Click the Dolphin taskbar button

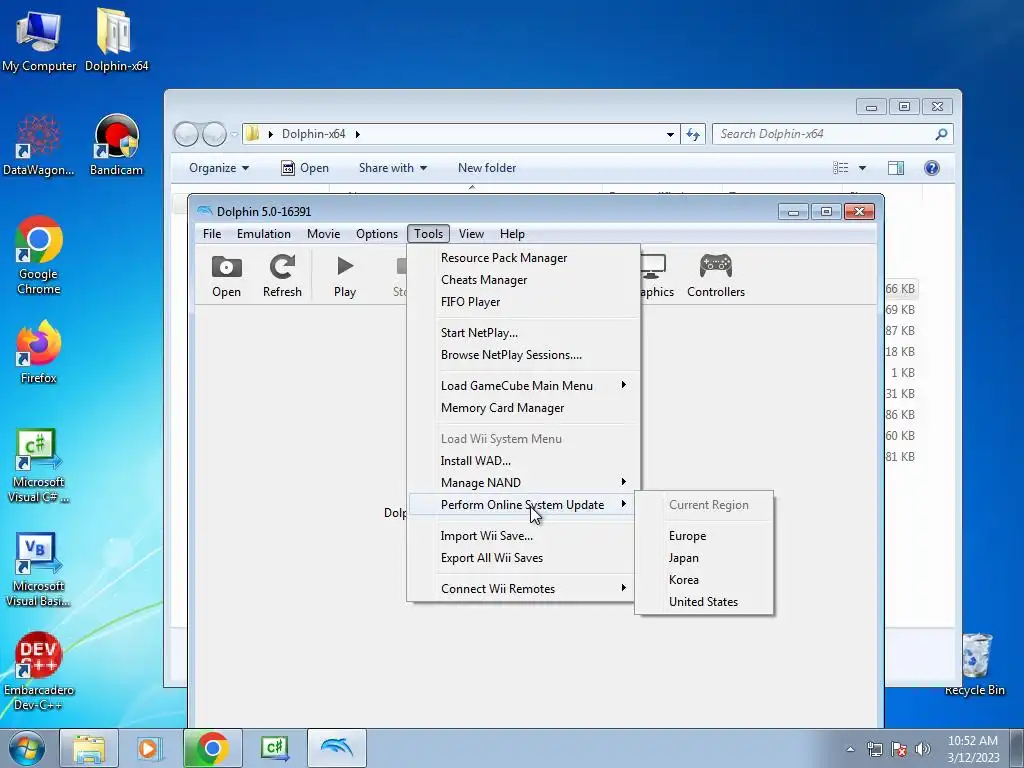tap(337, 748)
